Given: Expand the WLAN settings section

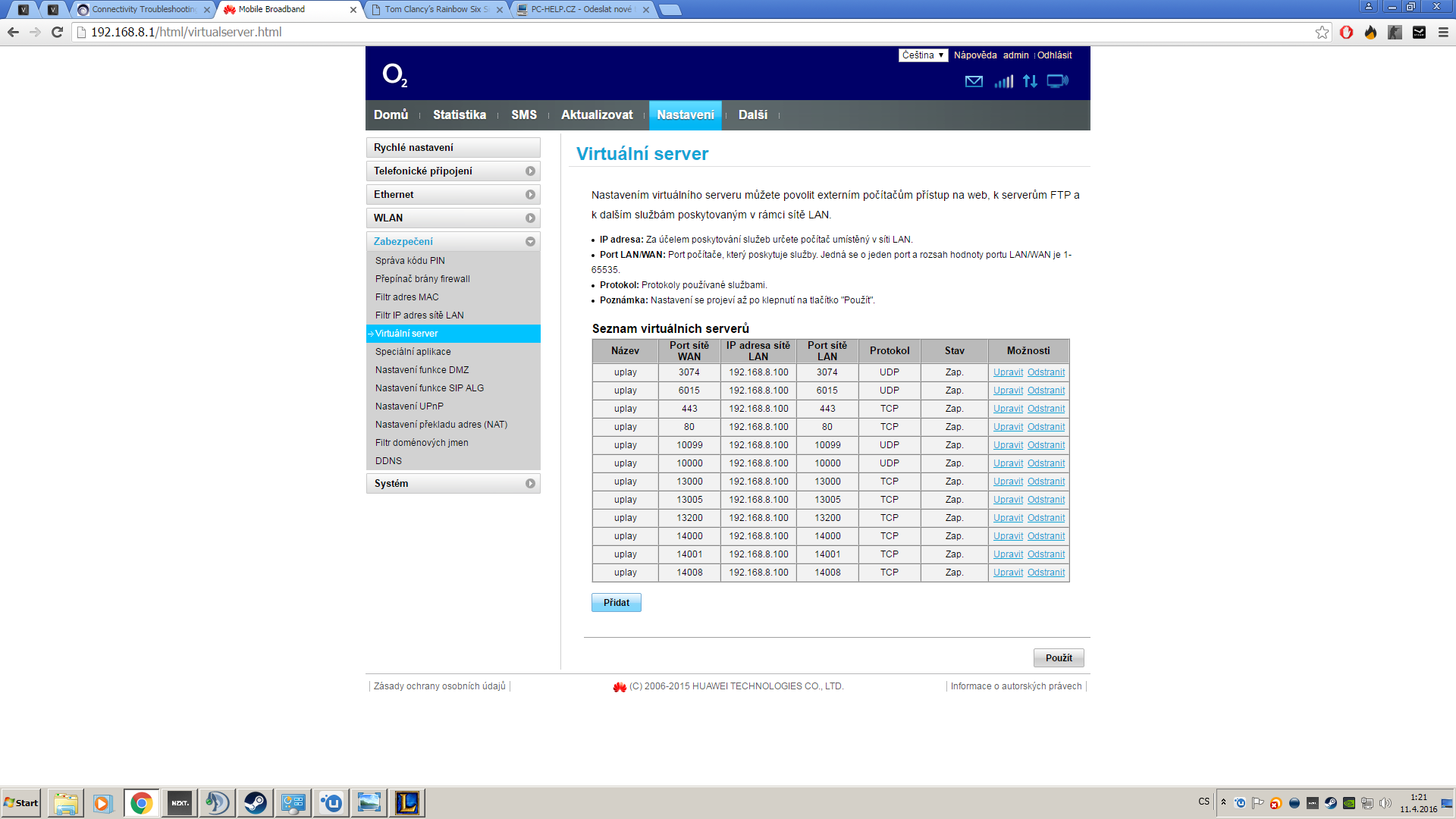Looking at the screenshot, I should pos(453,218).
